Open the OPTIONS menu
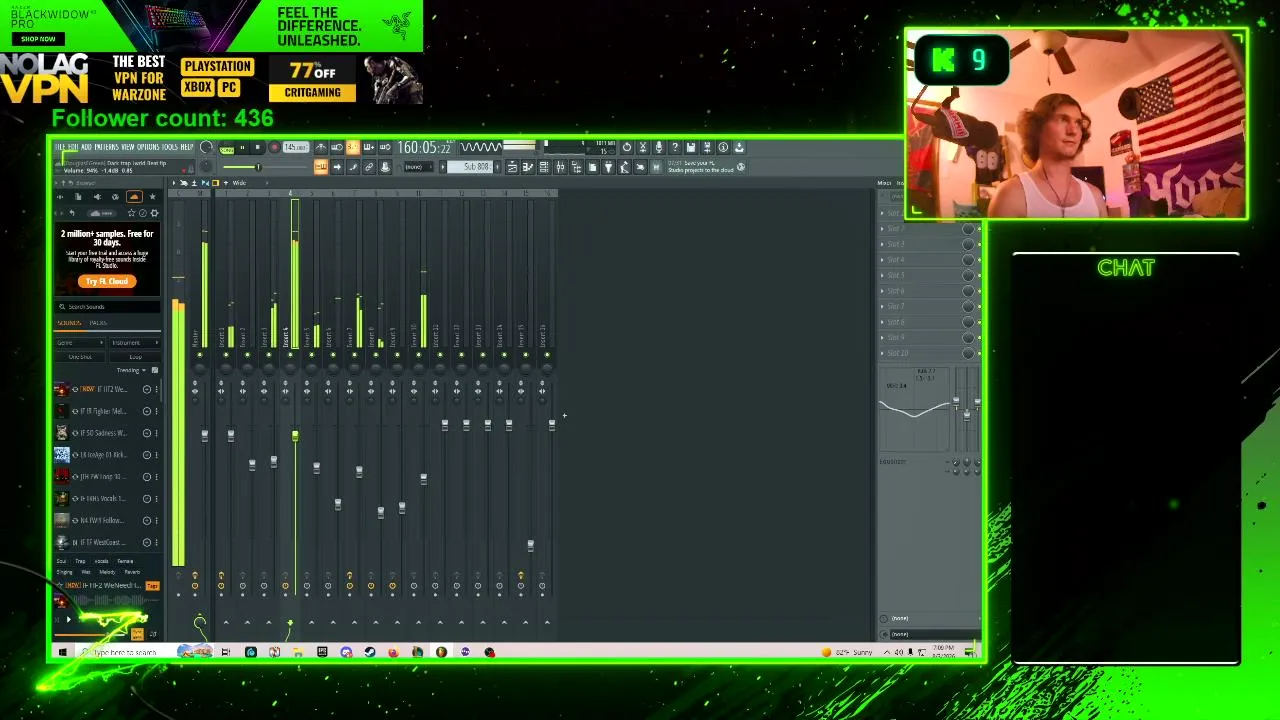Screen dimensions: 1280x720 [148, 148]
